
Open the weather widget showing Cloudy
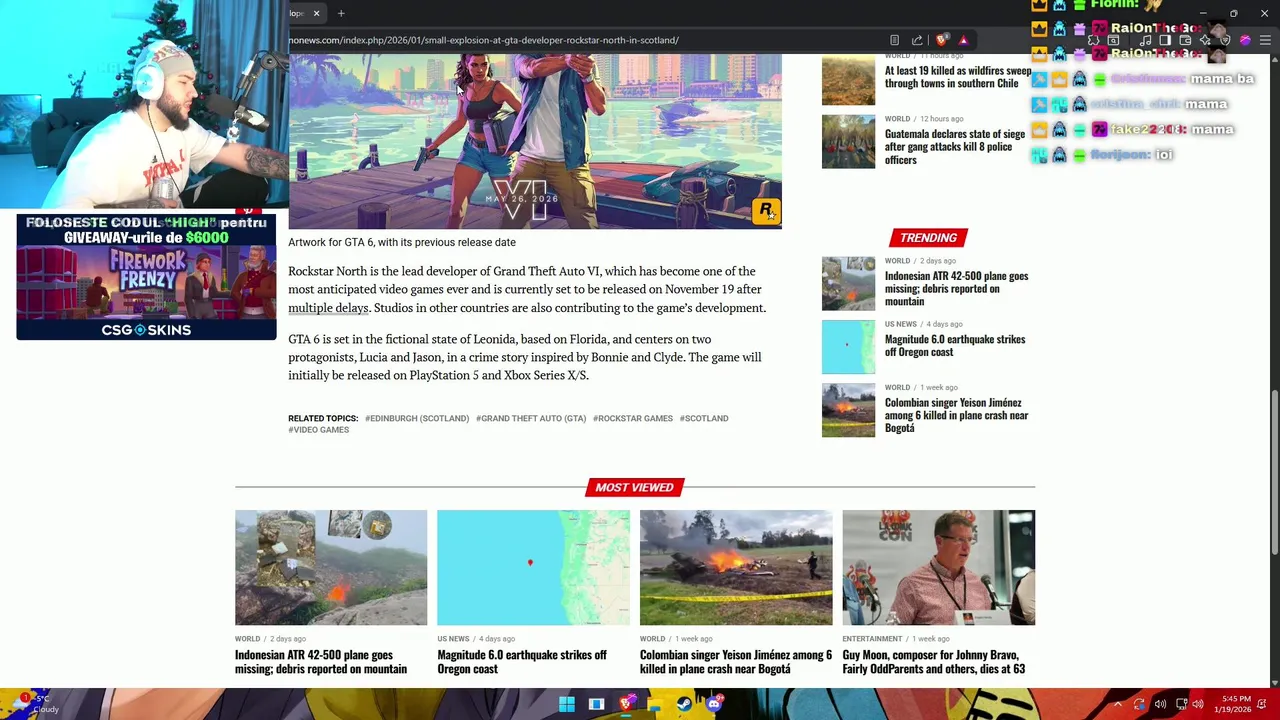(38, 704)
